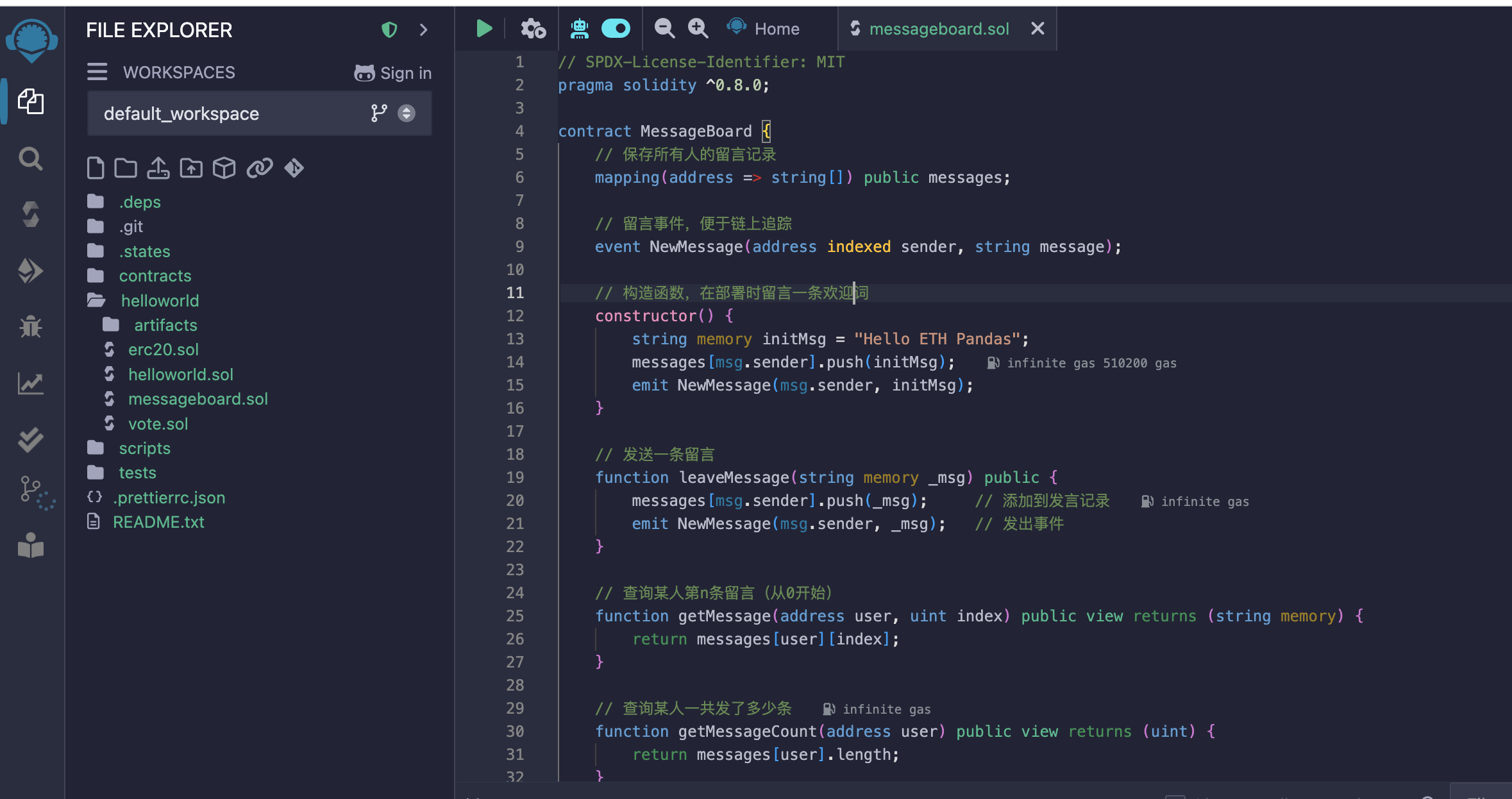Expand the contracts folder

155,276
